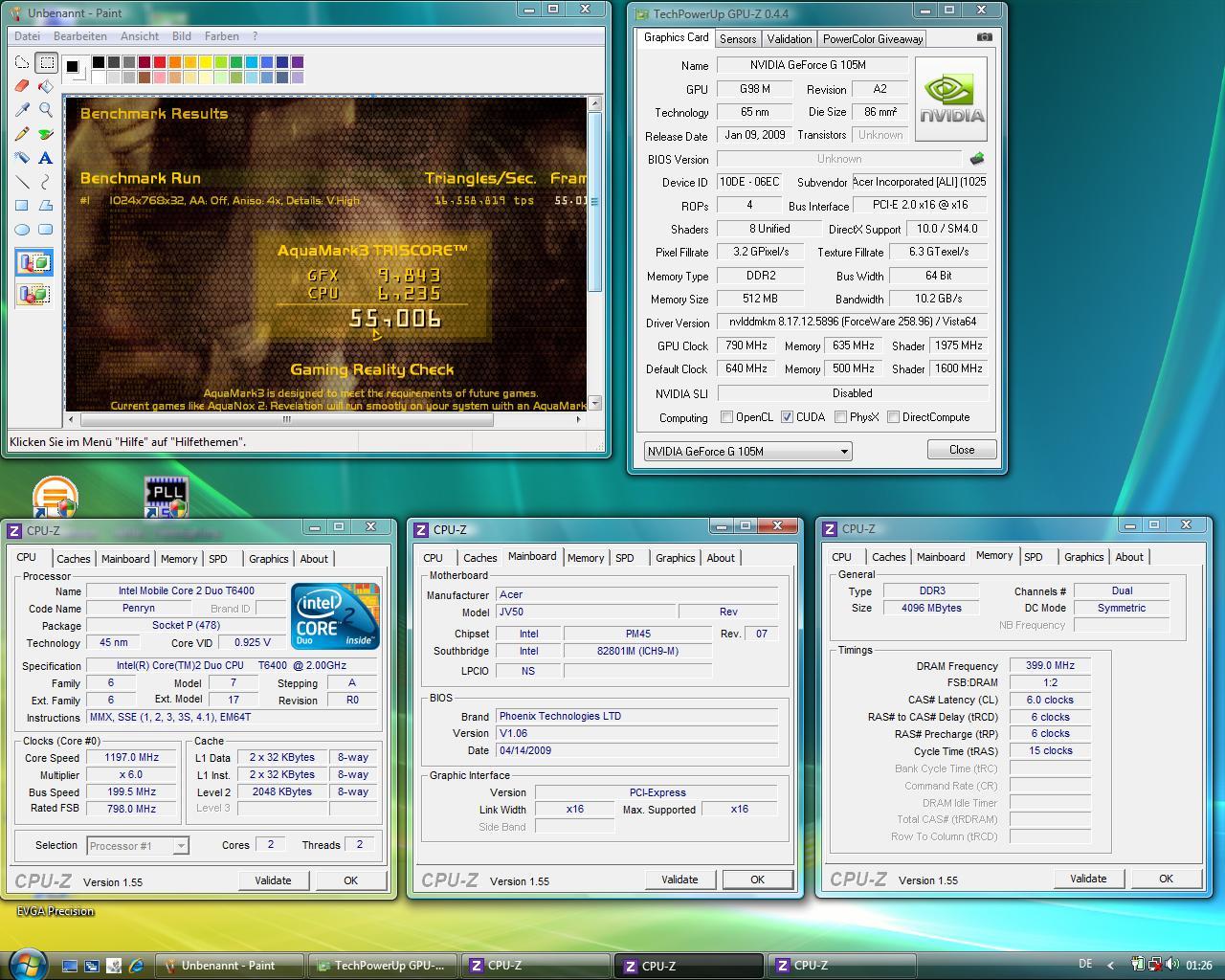Select the Rounded rectangle tool
This screenshot has height=980, width=1225.
tap(46, 230)
